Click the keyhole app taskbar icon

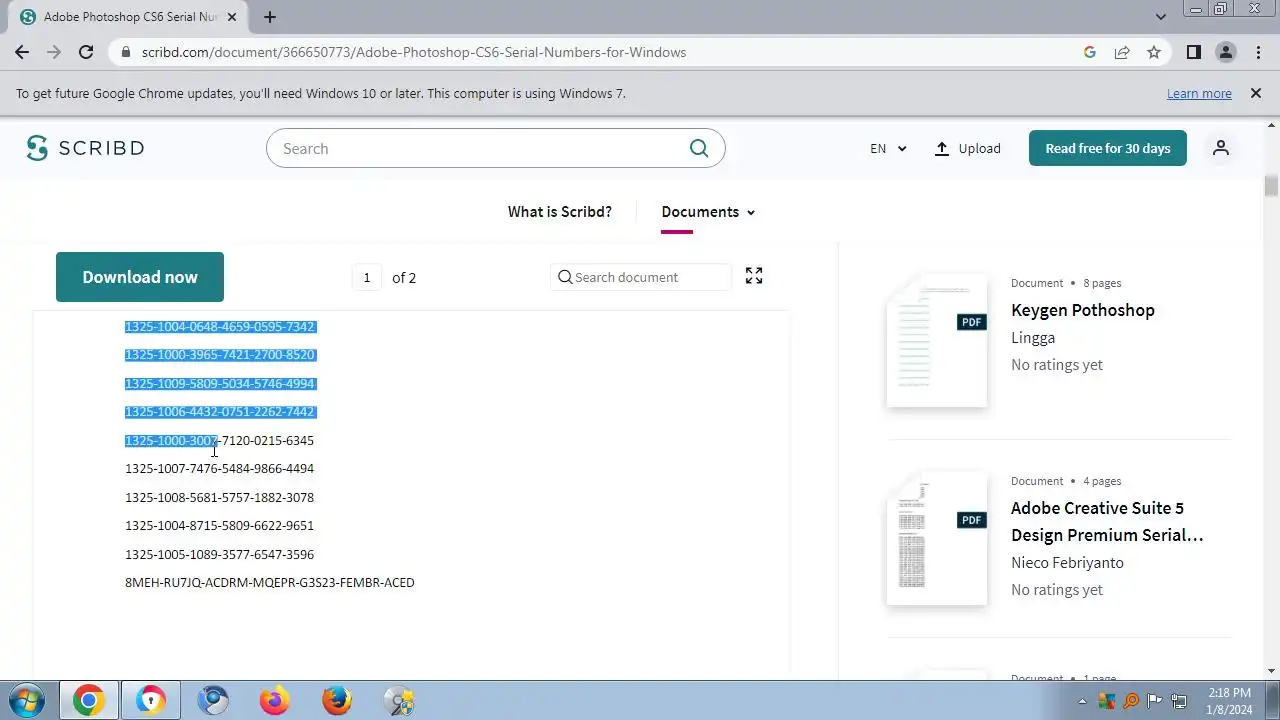tap(151, 700)
